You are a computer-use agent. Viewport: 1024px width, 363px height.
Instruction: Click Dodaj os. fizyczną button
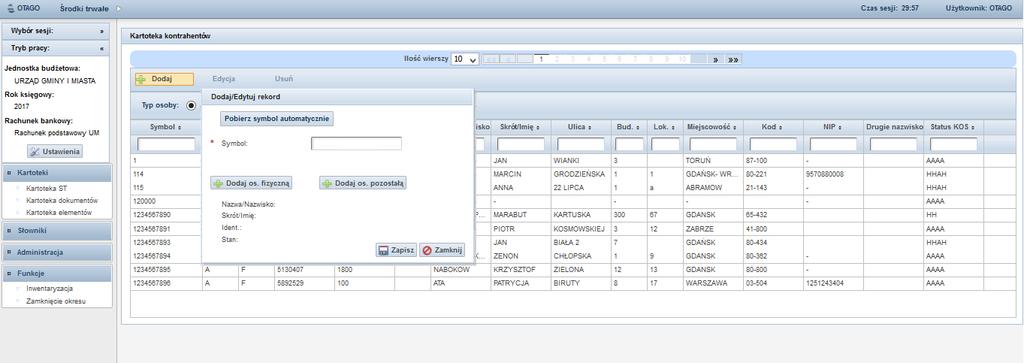pyautogui.click(x=251, y=184)
